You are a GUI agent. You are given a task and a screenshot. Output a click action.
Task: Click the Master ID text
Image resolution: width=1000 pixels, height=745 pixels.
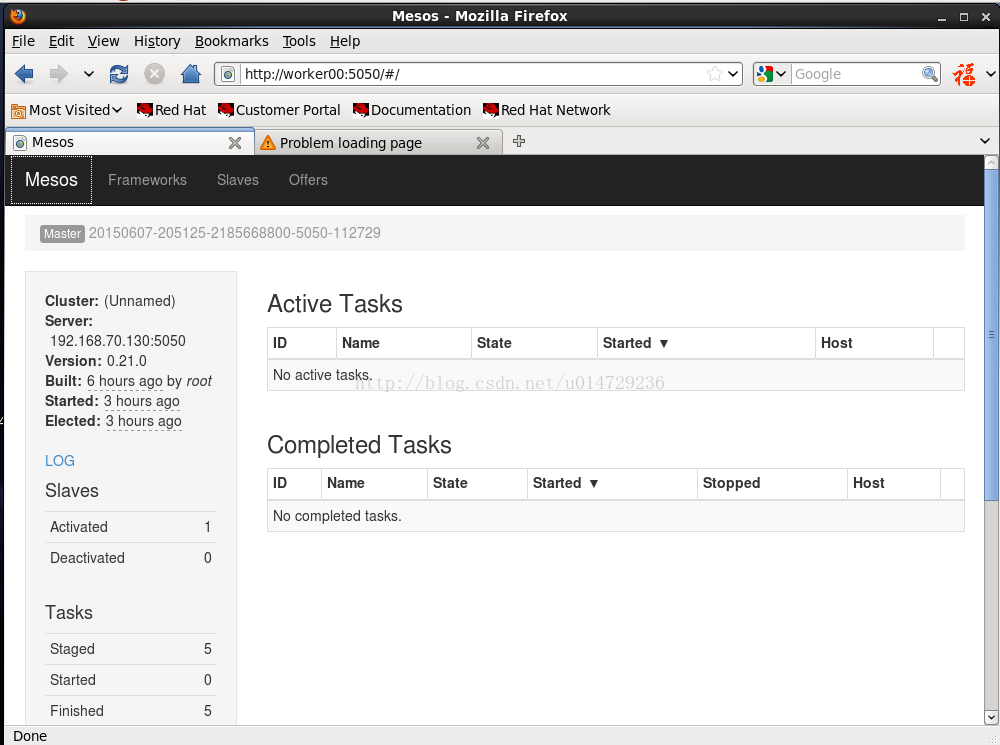(235, 233)
